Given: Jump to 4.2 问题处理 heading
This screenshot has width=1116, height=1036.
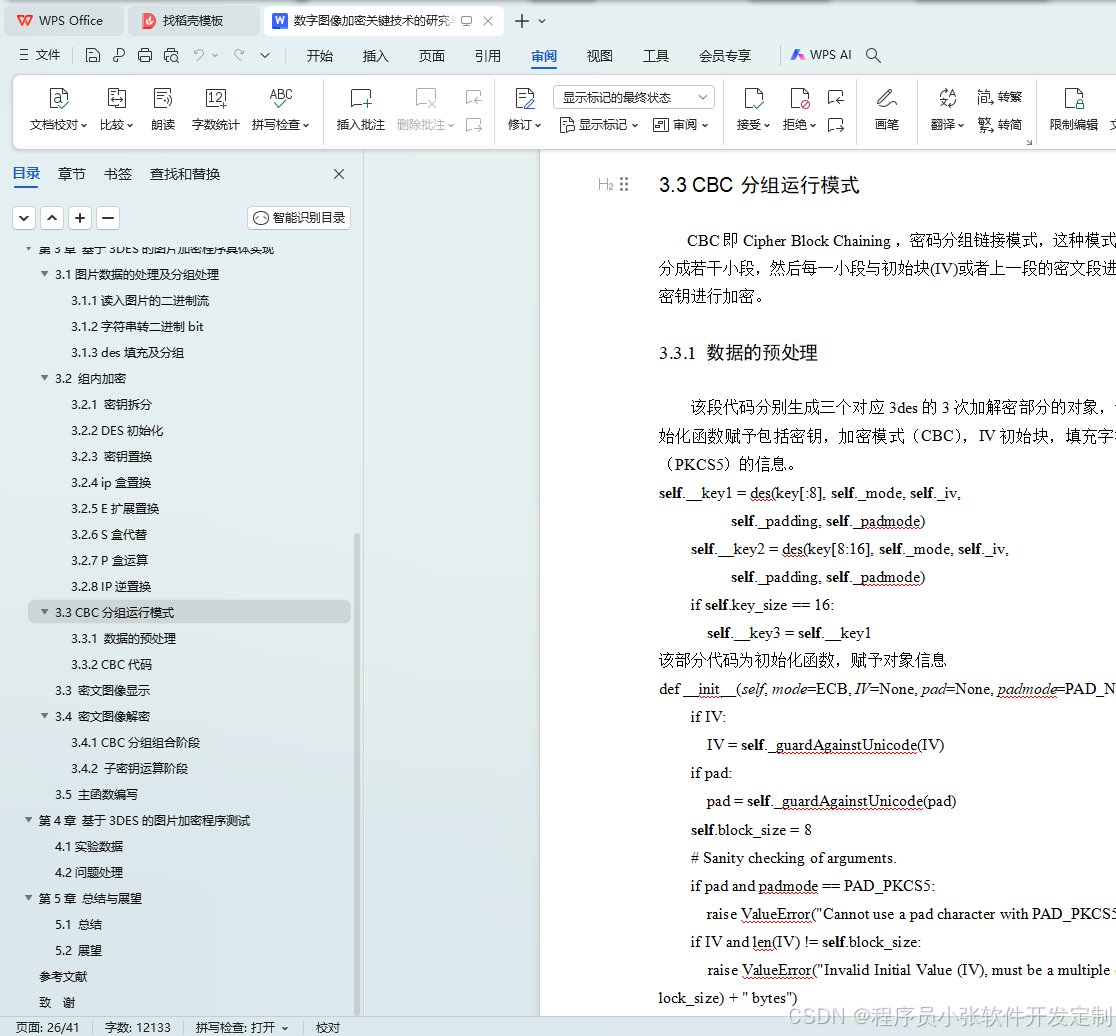Looking at the screenshot, I should pyautogui.click(x=89, y=872).
